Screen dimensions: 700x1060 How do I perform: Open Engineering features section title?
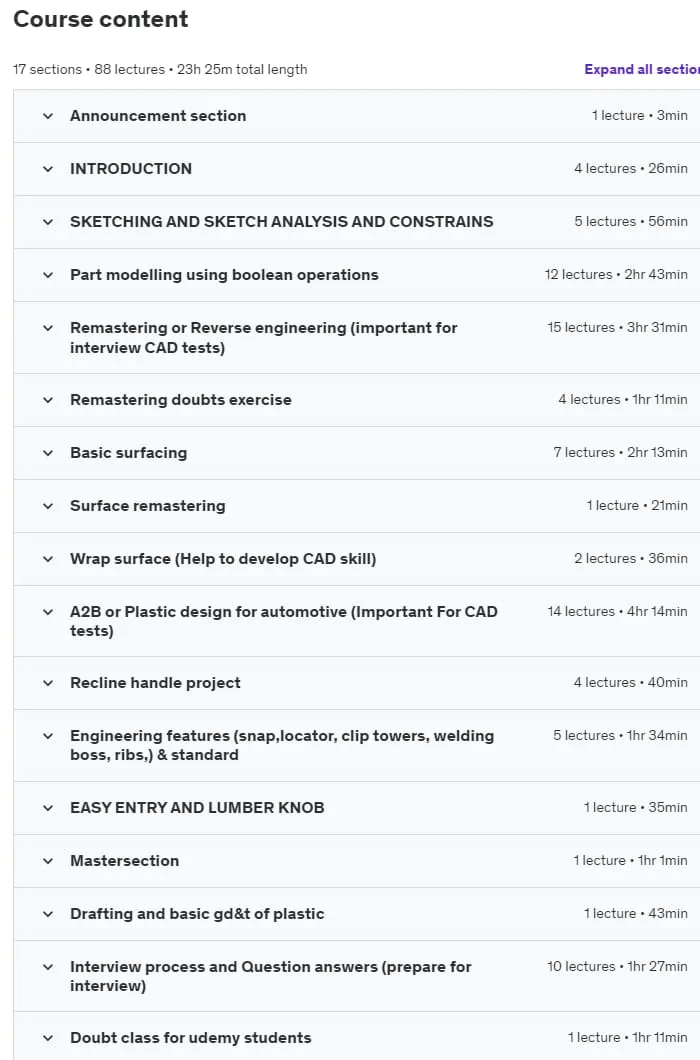(282, 745)
